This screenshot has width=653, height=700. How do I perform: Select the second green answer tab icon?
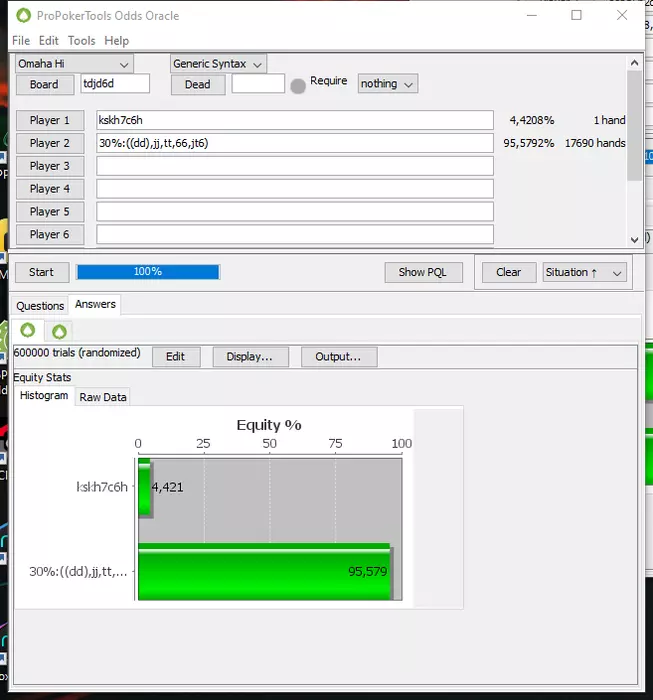59,332
